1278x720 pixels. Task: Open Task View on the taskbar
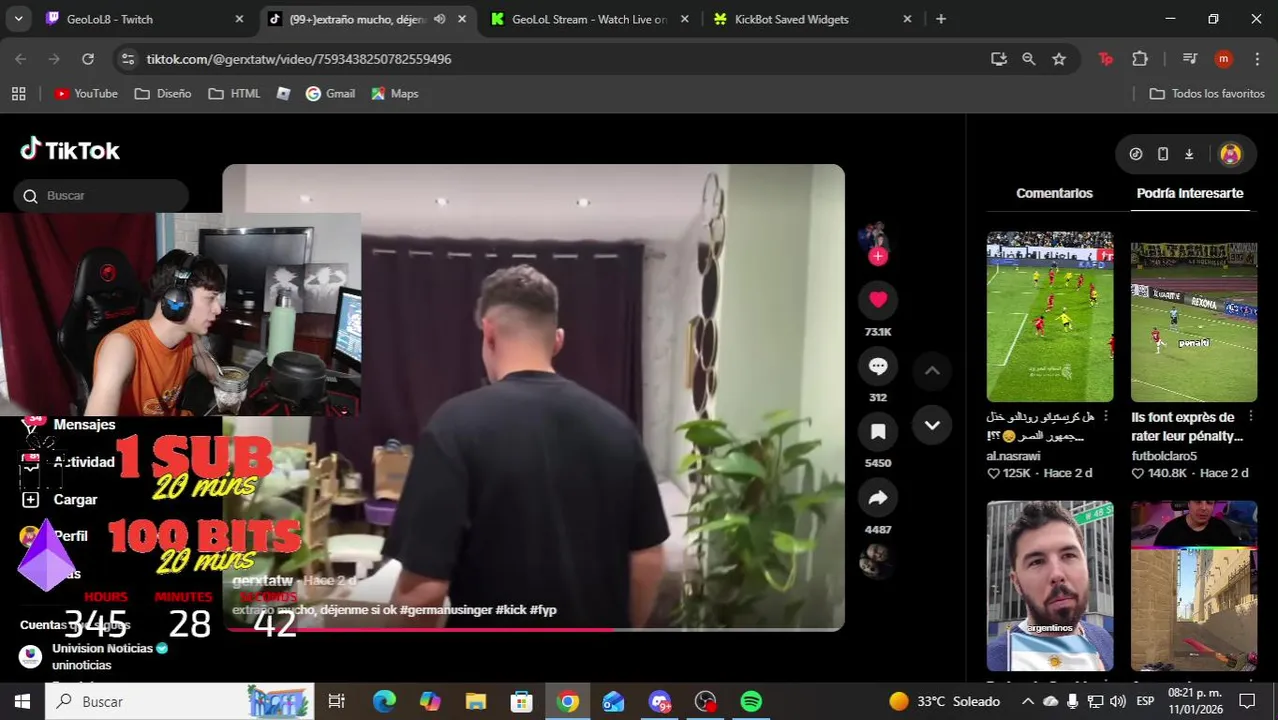336,702
